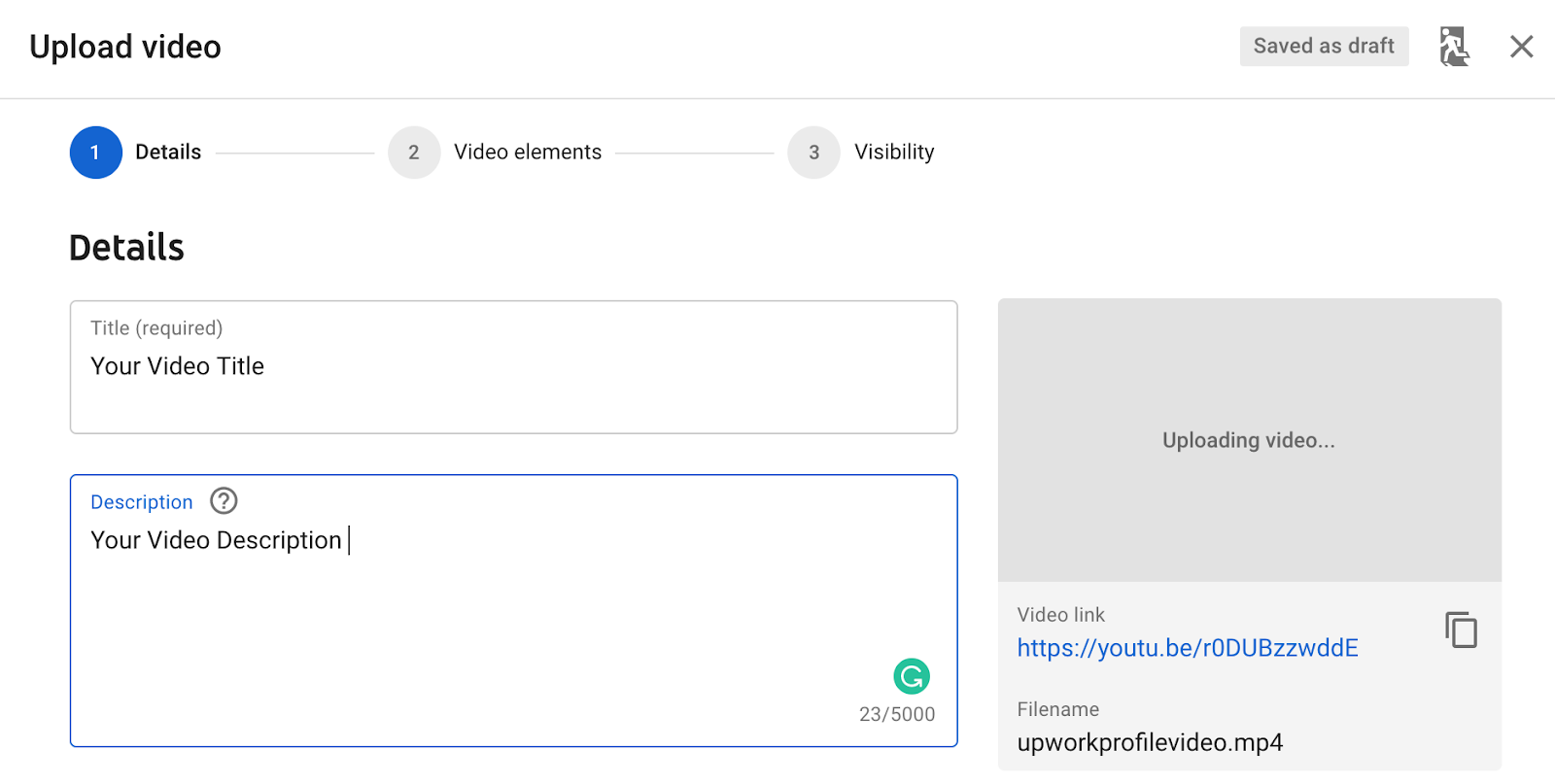Click the 23/5000 character counter
The width and height of the screenshot is (1555, 784).
896,715
